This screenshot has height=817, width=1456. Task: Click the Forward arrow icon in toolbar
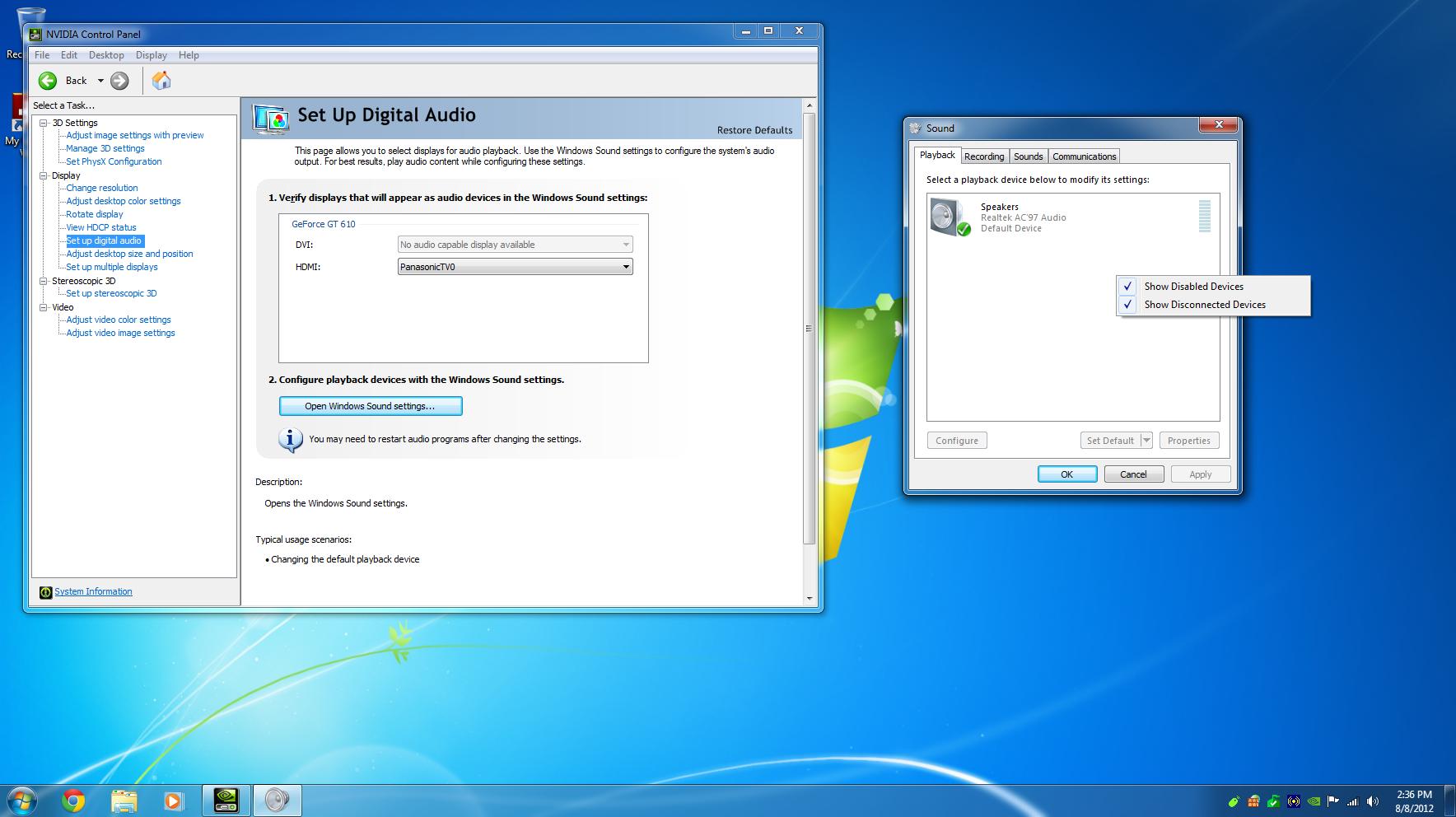(x=119, y=81)
